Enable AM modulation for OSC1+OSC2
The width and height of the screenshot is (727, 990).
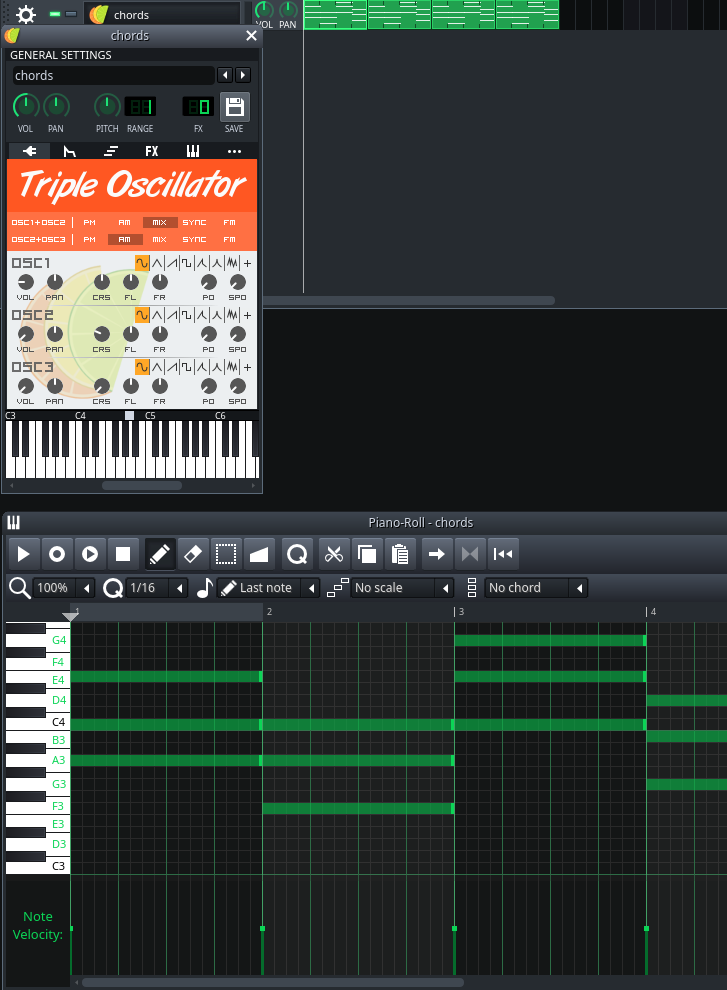[124, 222]
